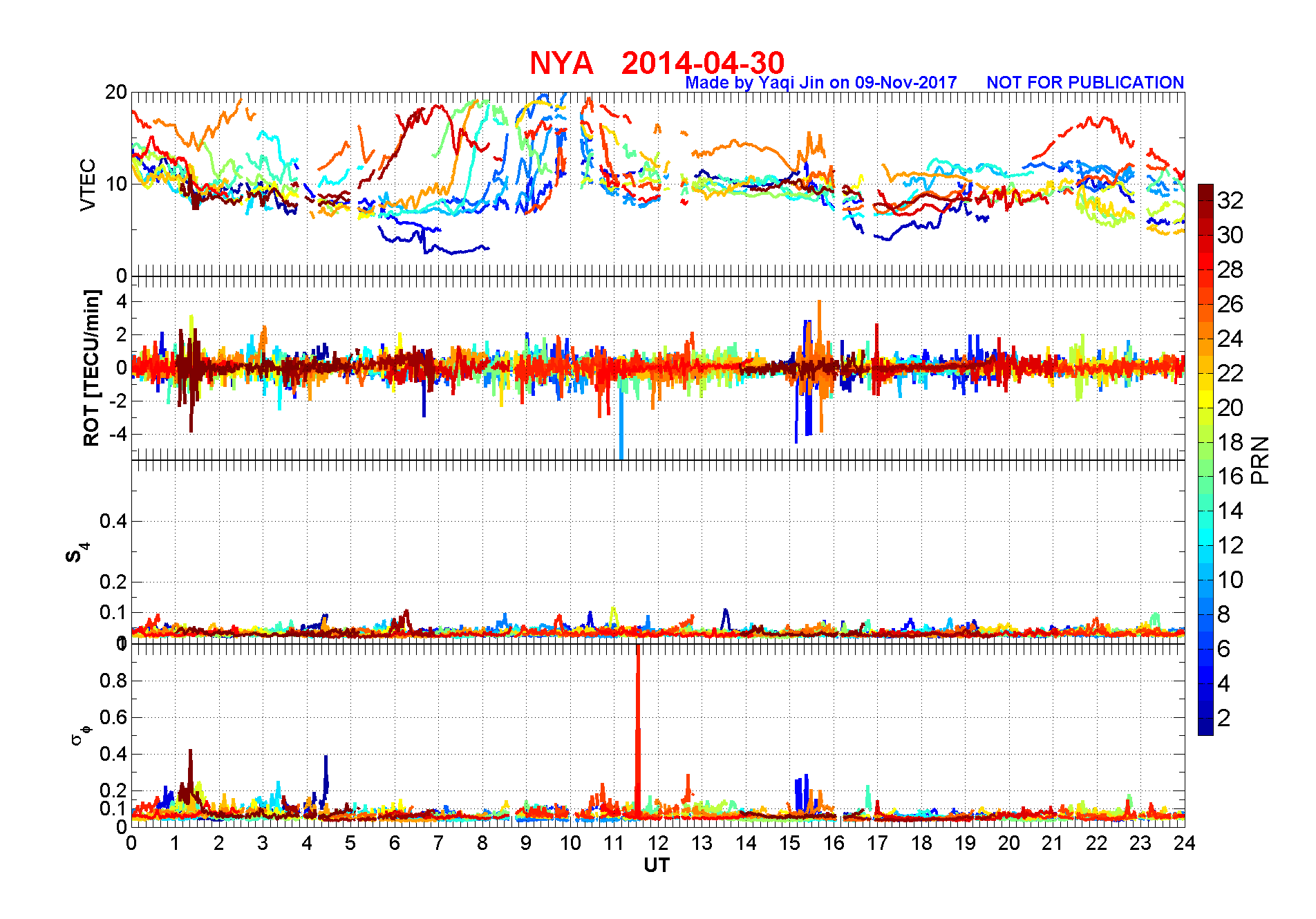Click the VTEC axis top tick label 20

pos(116,92)
